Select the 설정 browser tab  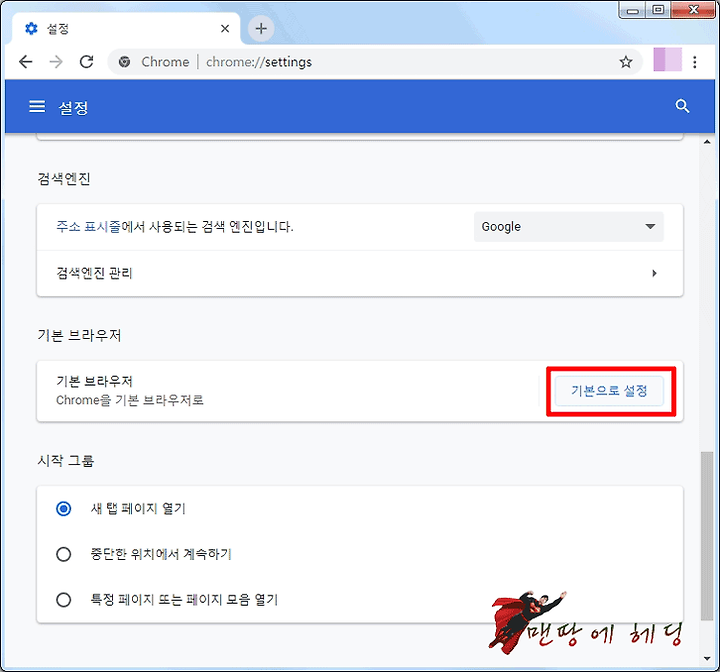(124, 28)
